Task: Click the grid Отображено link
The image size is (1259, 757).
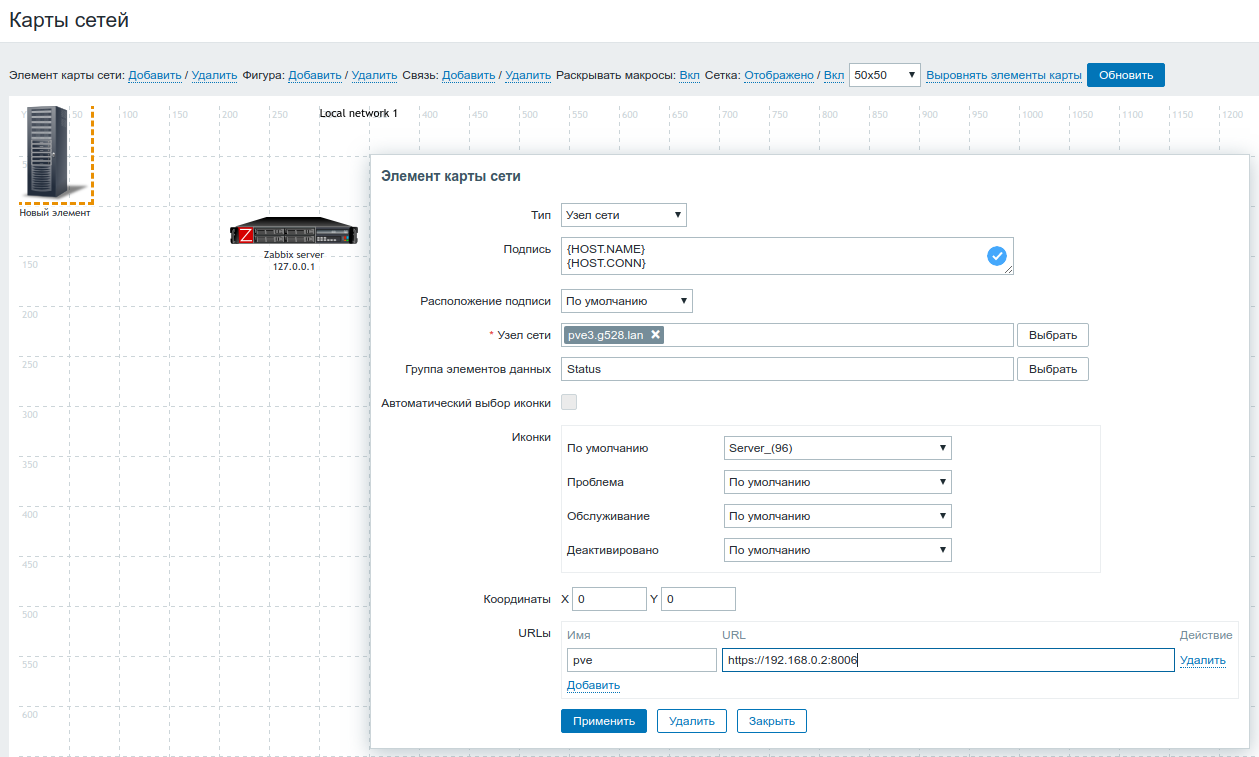Action: tap(778, 75)
